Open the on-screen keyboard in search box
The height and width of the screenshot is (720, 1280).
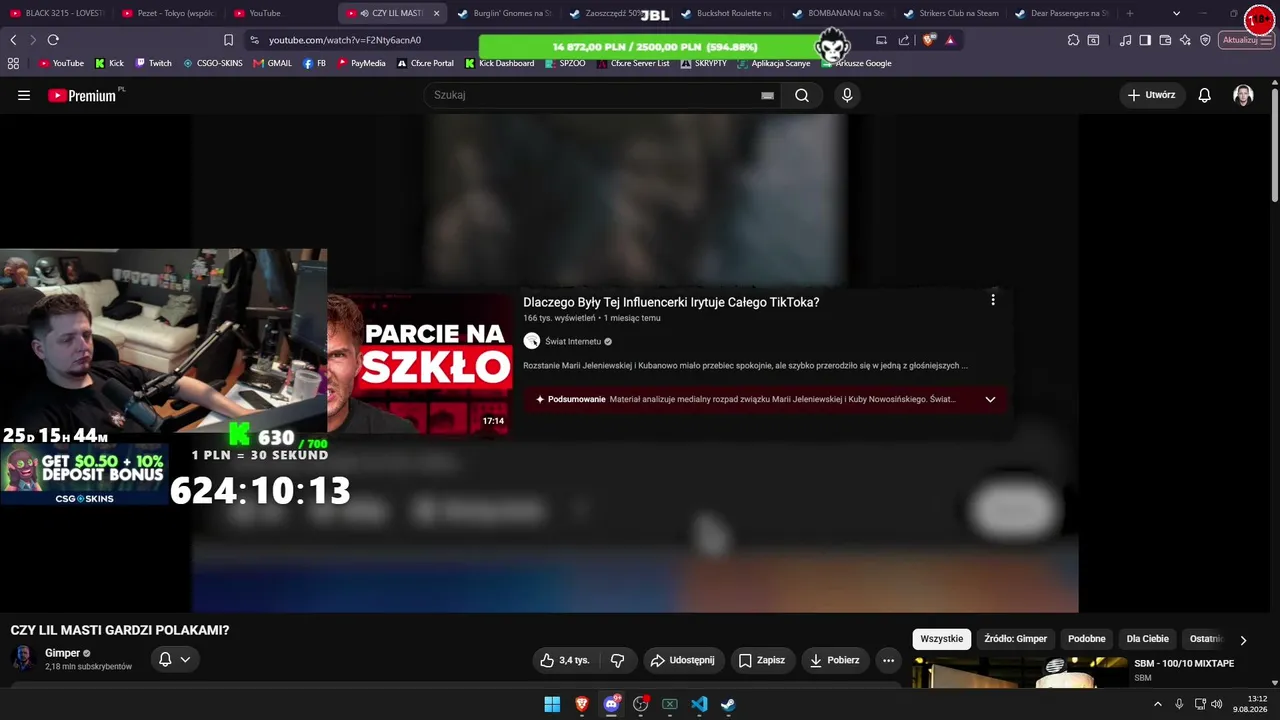click(767, 95)
